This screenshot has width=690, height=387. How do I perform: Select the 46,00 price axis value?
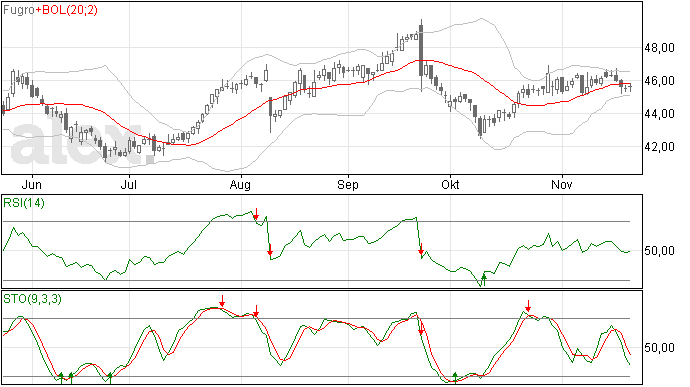click(659, 81)
